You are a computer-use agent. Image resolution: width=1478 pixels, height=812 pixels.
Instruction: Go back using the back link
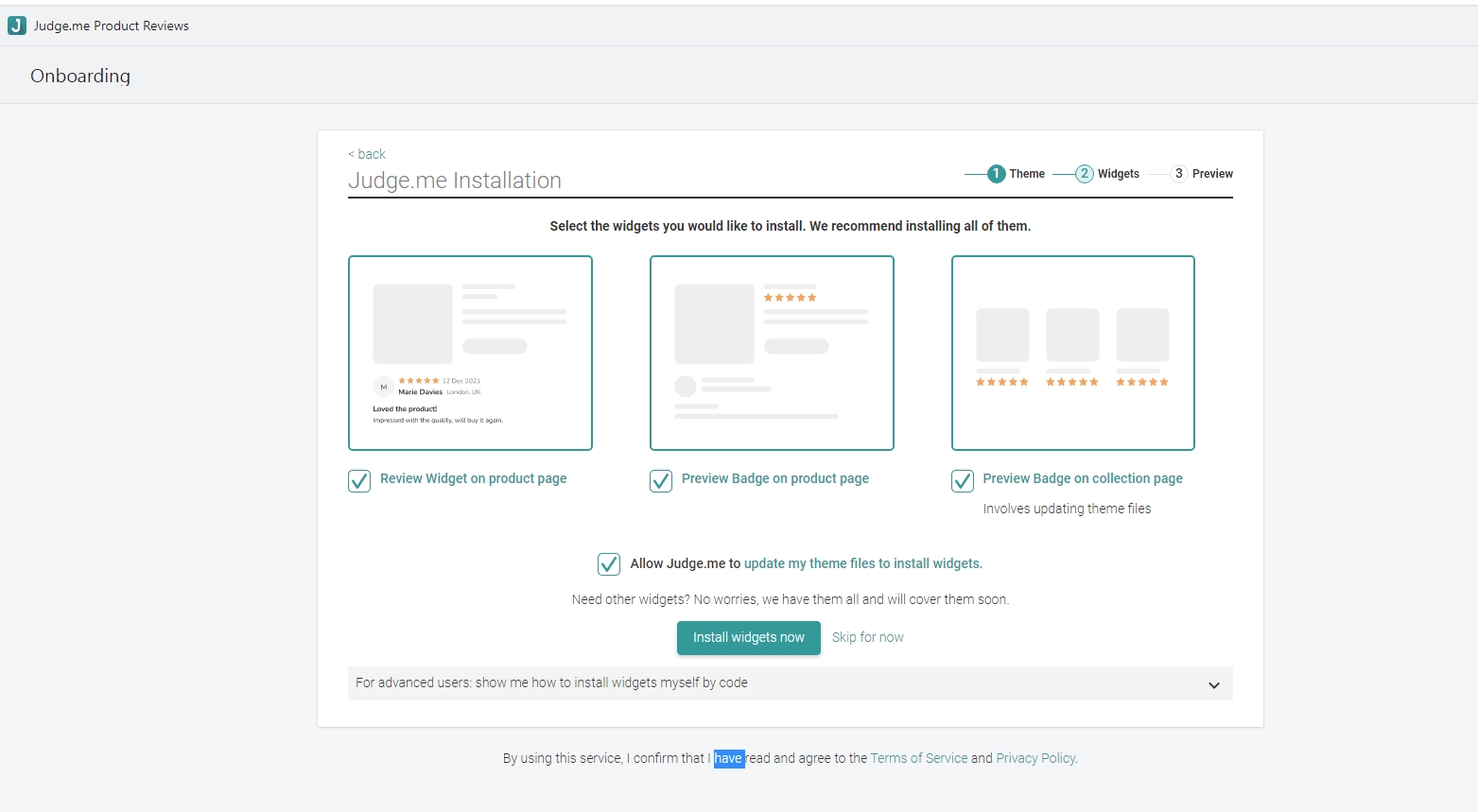367,154
